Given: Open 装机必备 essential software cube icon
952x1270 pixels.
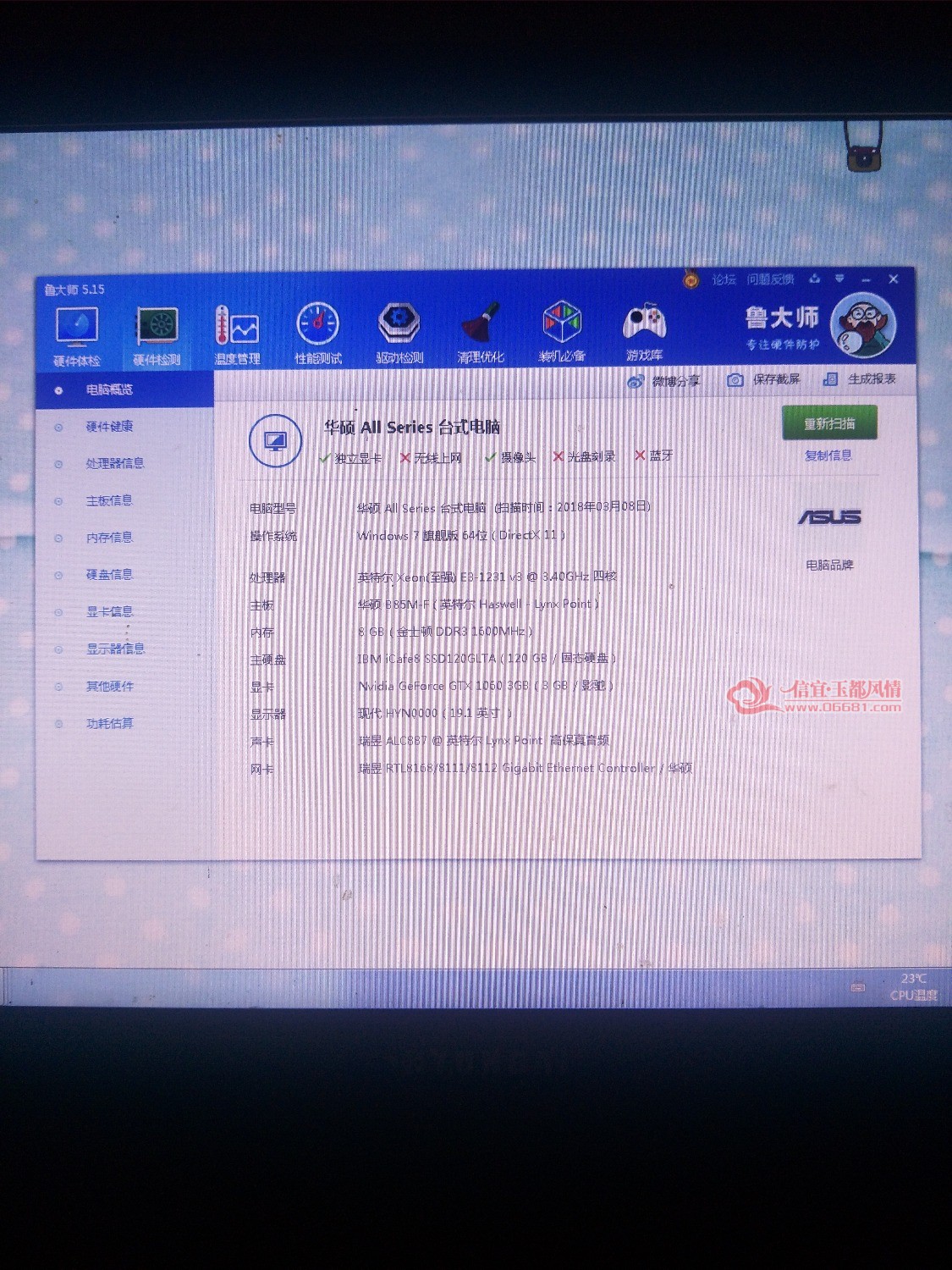Looking at the screenshot, I should (x=562, y=331).
